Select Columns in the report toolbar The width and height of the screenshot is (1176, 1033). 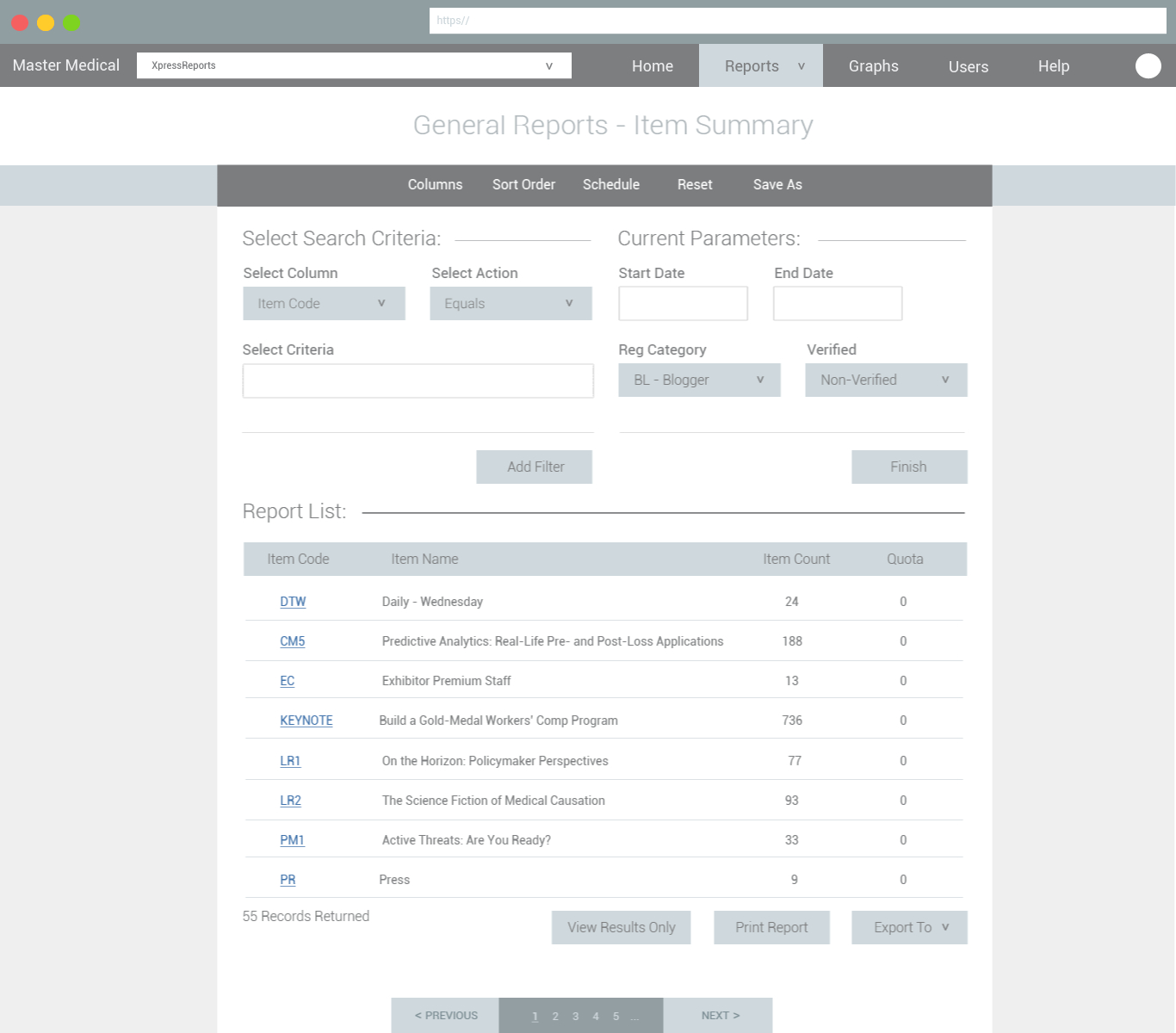point(435,184)
